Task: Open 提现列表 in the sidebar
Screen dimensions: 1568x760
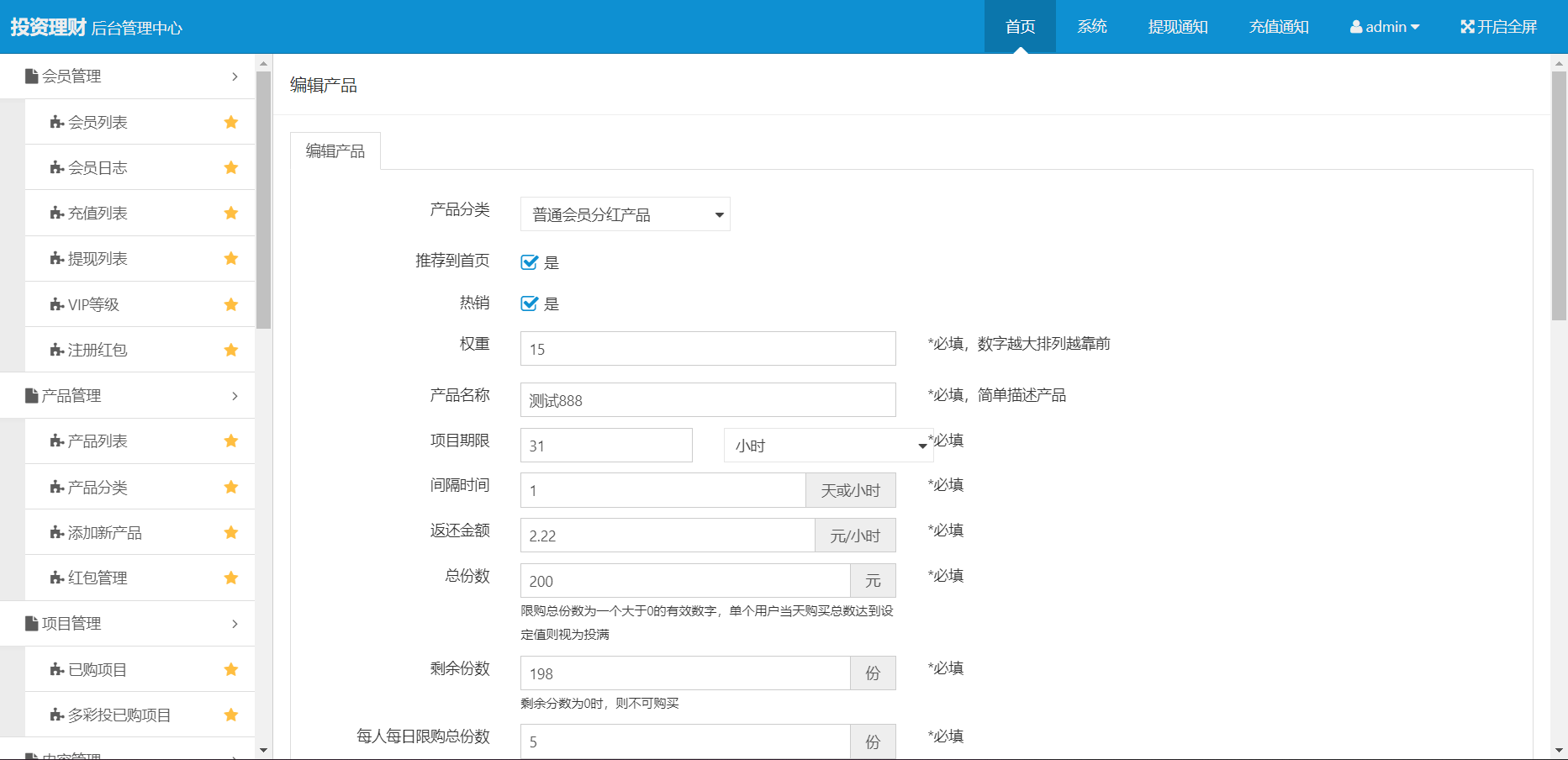Action: click(140, 259)
